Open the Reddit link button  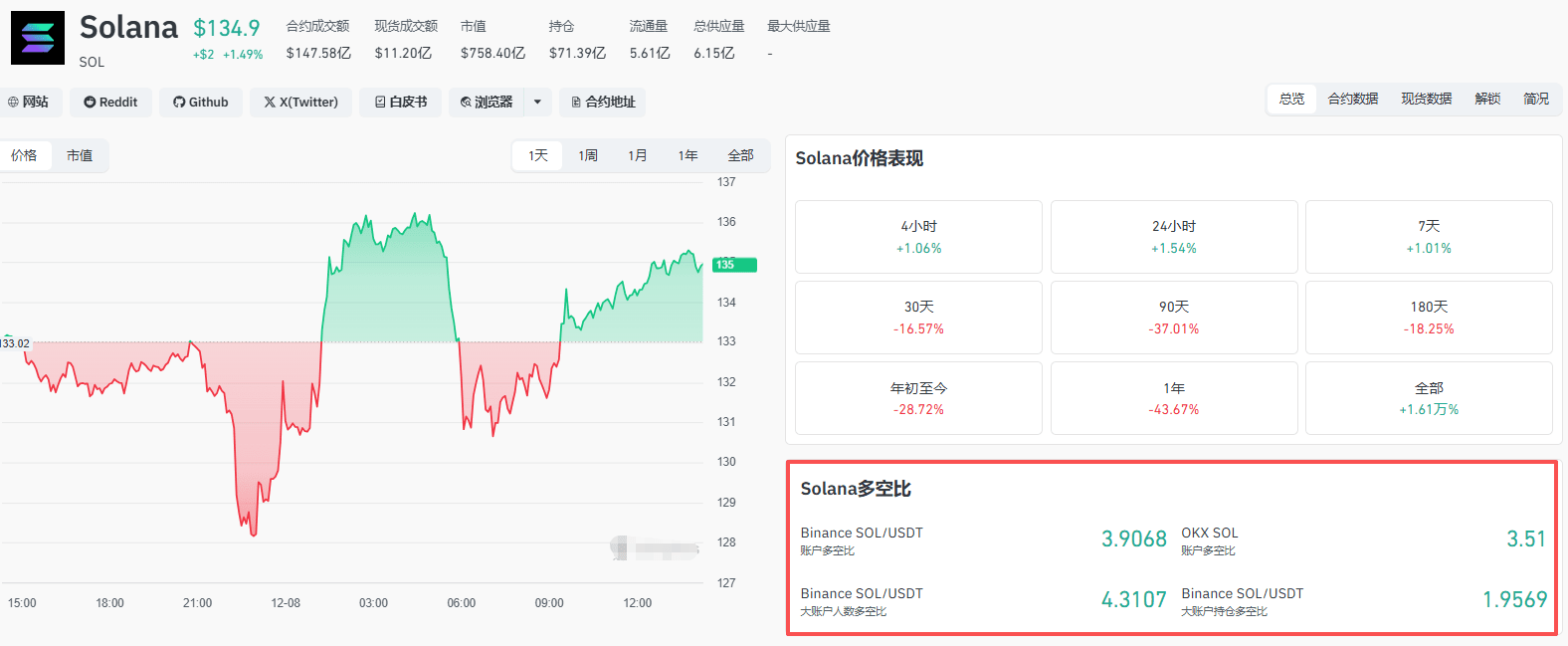pos(110,102)
